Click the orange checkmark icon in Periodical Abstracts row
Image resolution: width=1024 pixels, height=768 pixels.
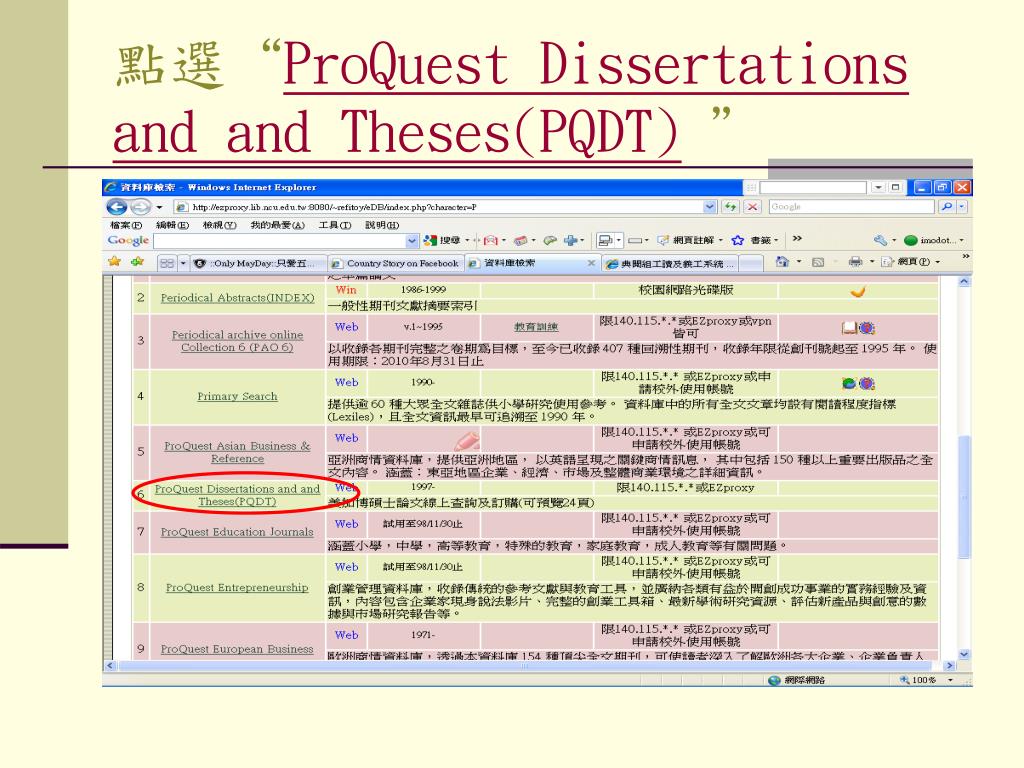click(x=858, y=291)
